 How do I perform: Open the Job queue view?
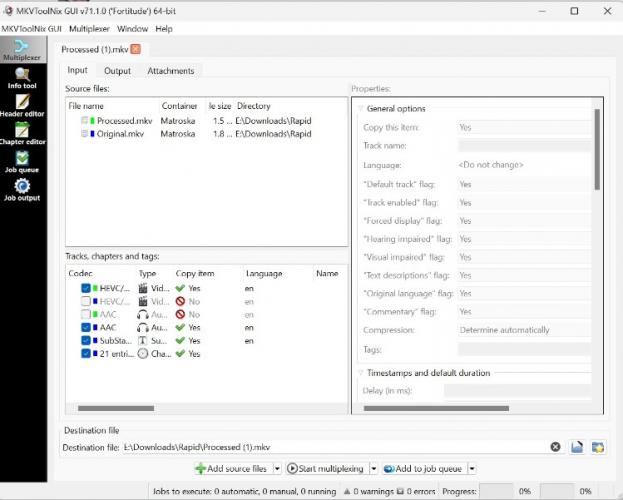tap(21, 162)
